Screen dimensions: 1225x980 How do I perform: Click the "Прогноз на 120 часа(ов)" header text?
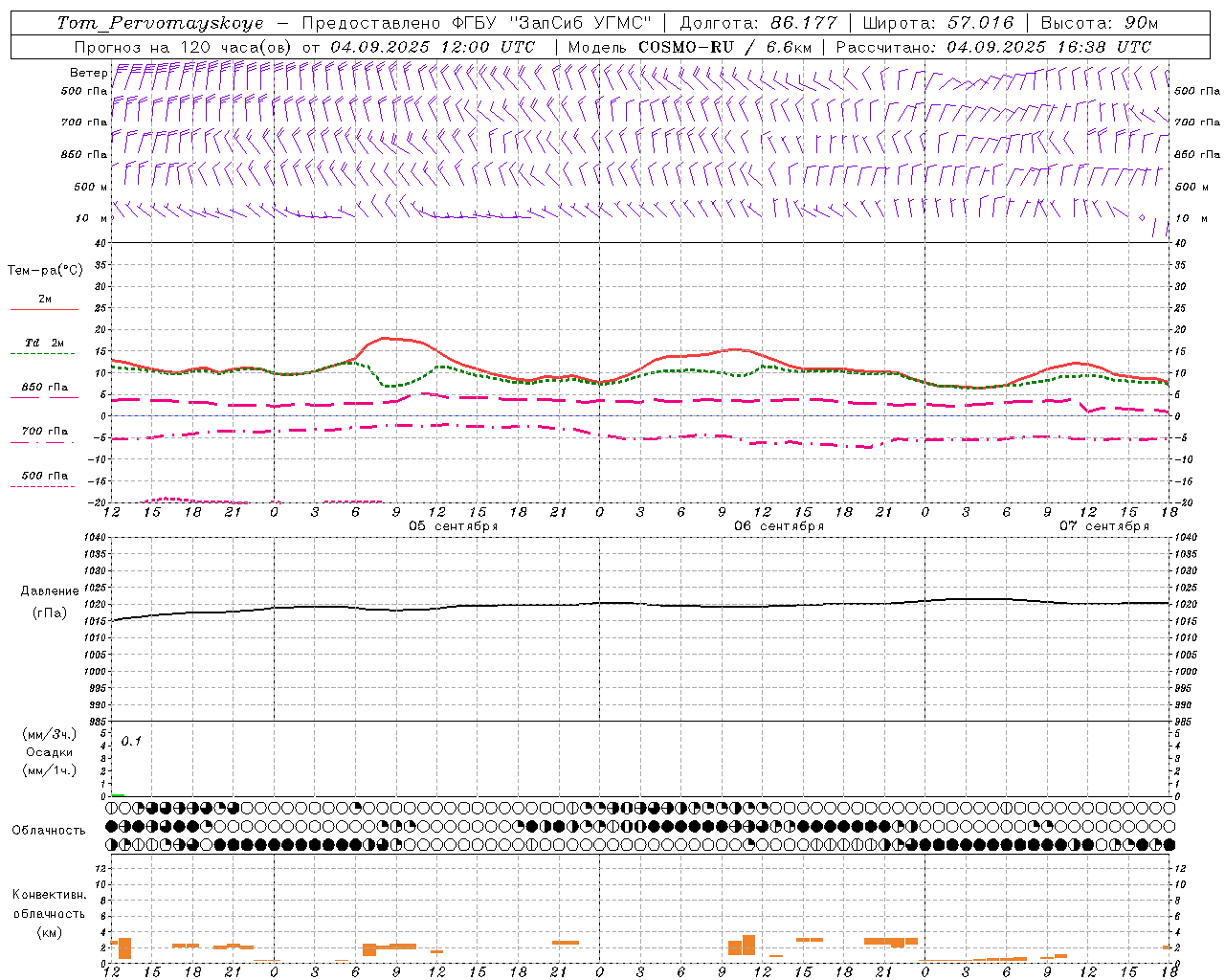tap(184, 47)
